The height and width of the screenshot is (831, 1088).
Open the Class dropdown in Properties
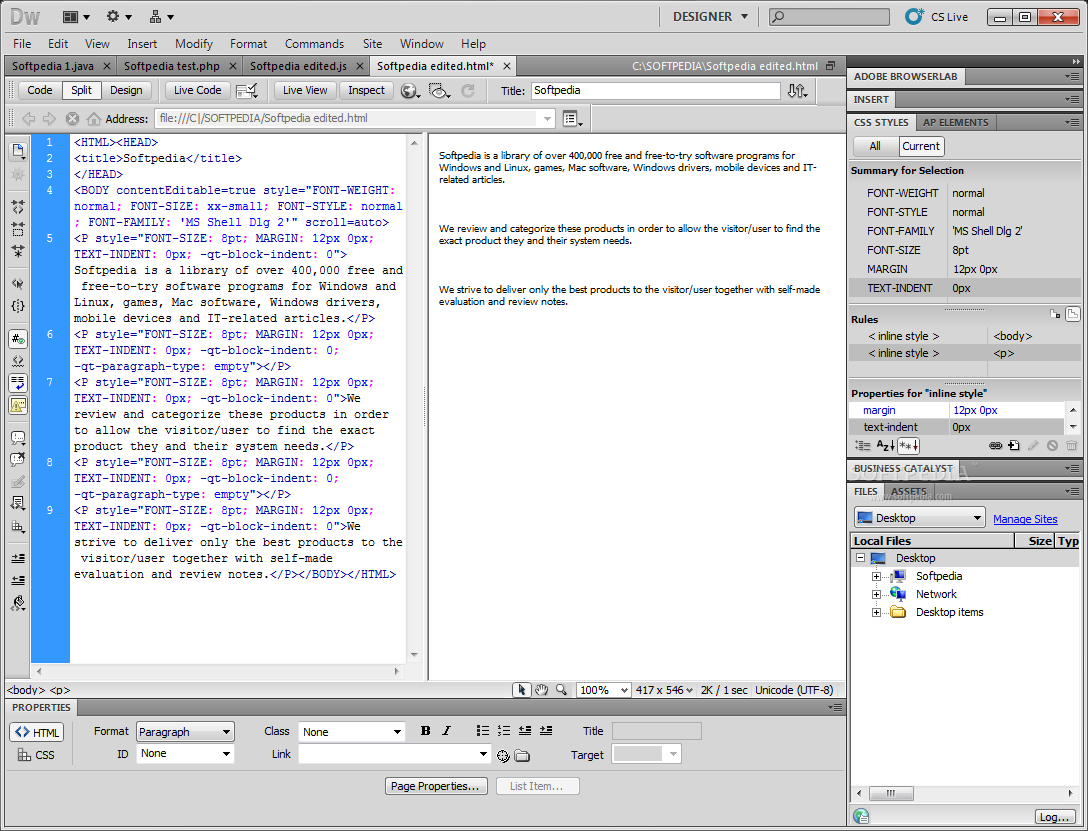(351, 732)
